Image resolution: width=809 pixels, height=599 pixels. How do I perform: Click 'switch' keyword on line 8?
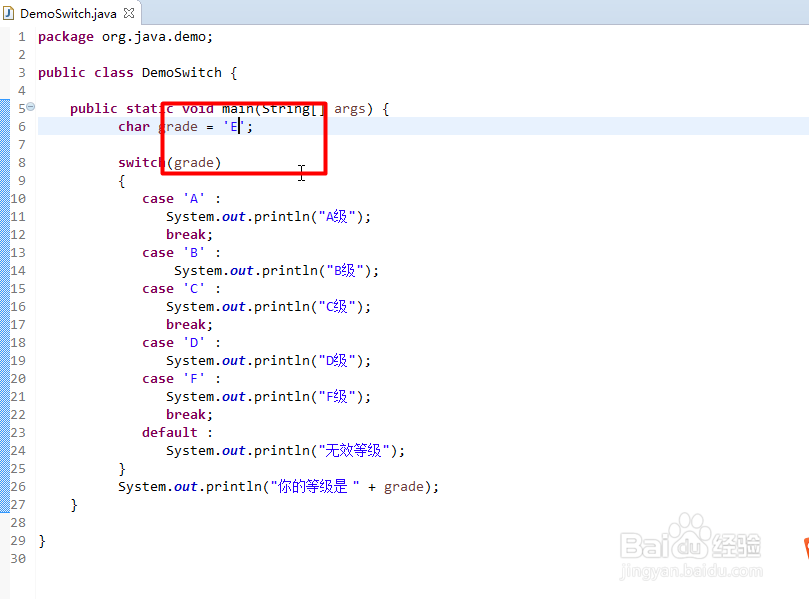pyautogui.click(x=142, y=163)
